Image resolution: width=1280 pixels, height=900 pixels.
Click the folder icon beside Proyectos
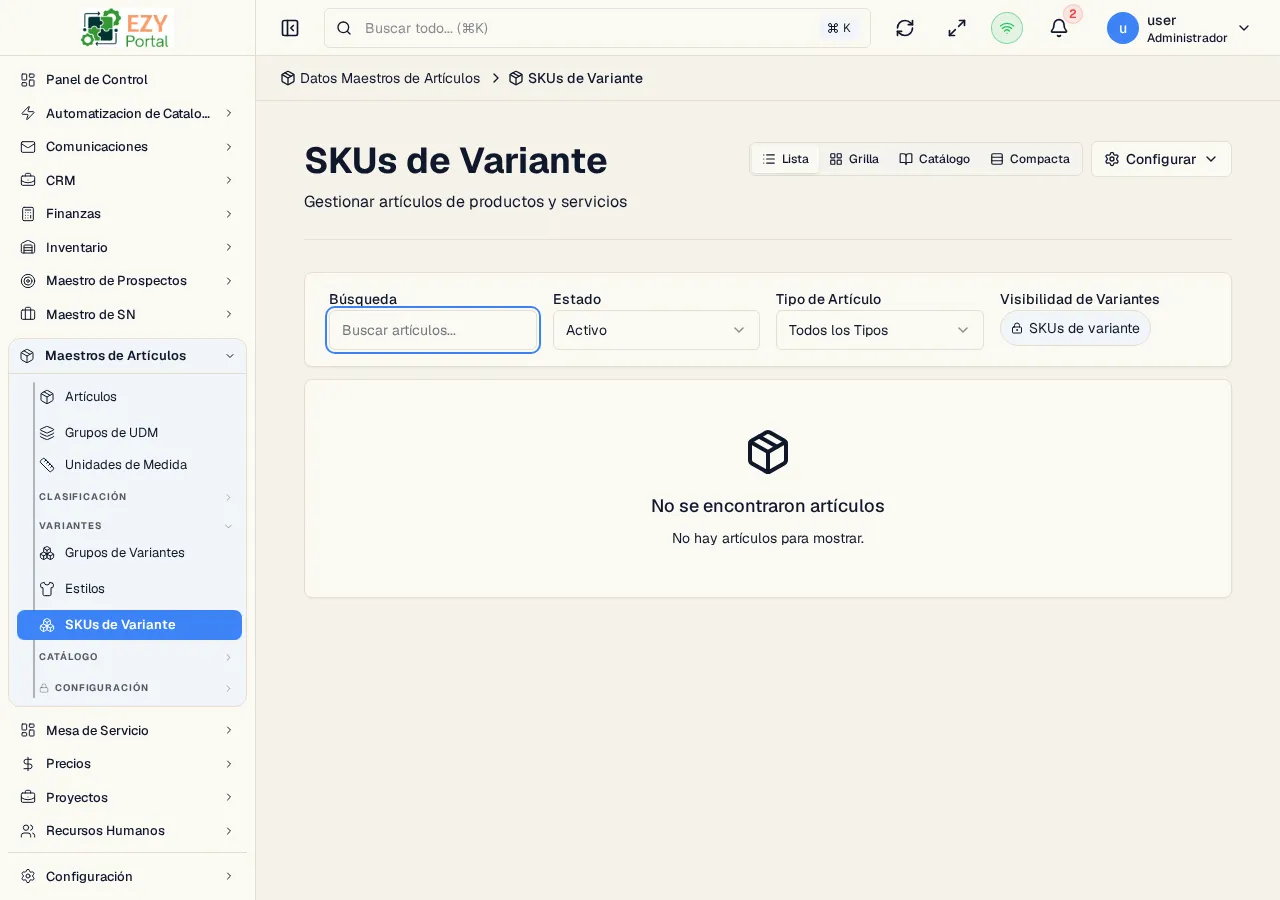(28, 798)
